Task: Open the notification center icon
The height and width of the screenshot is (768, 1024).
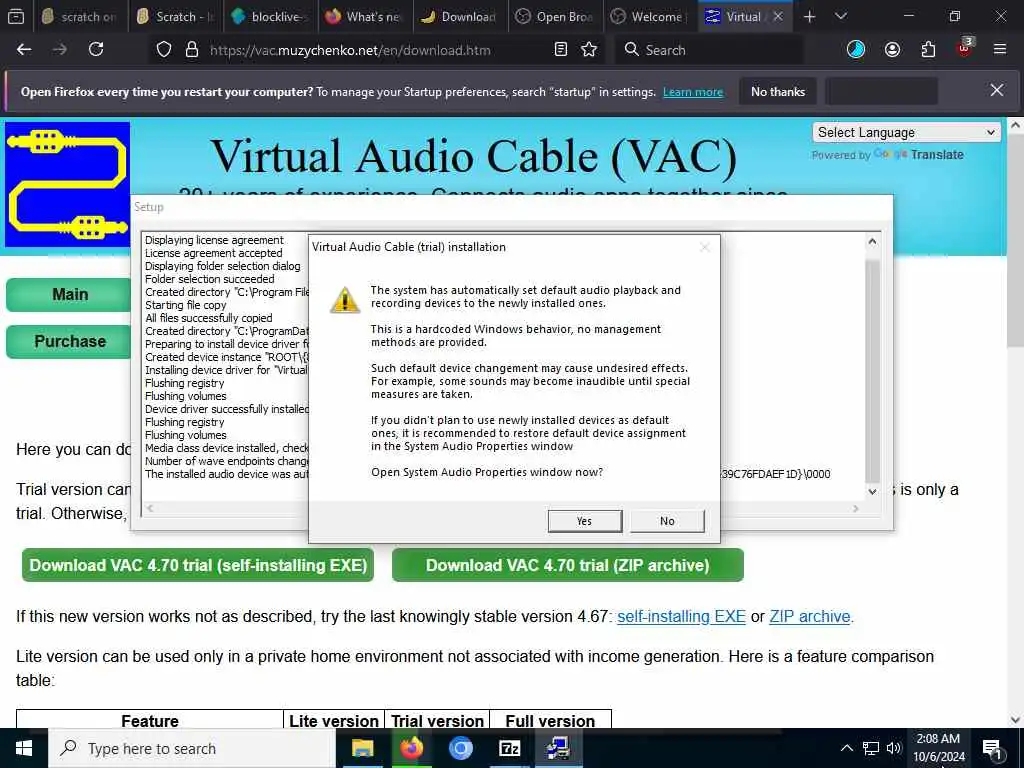Action: pos(993,749)
